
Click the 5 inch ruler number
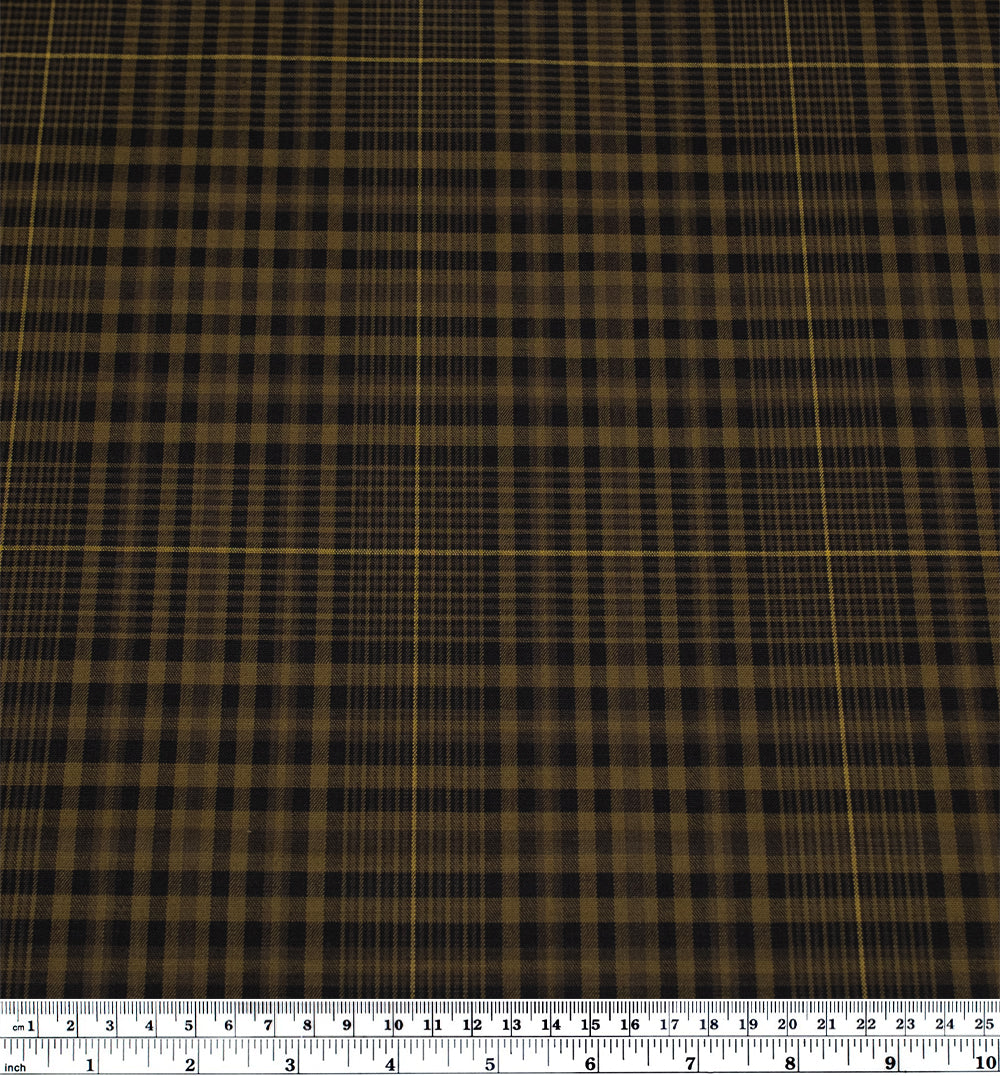490,1064
